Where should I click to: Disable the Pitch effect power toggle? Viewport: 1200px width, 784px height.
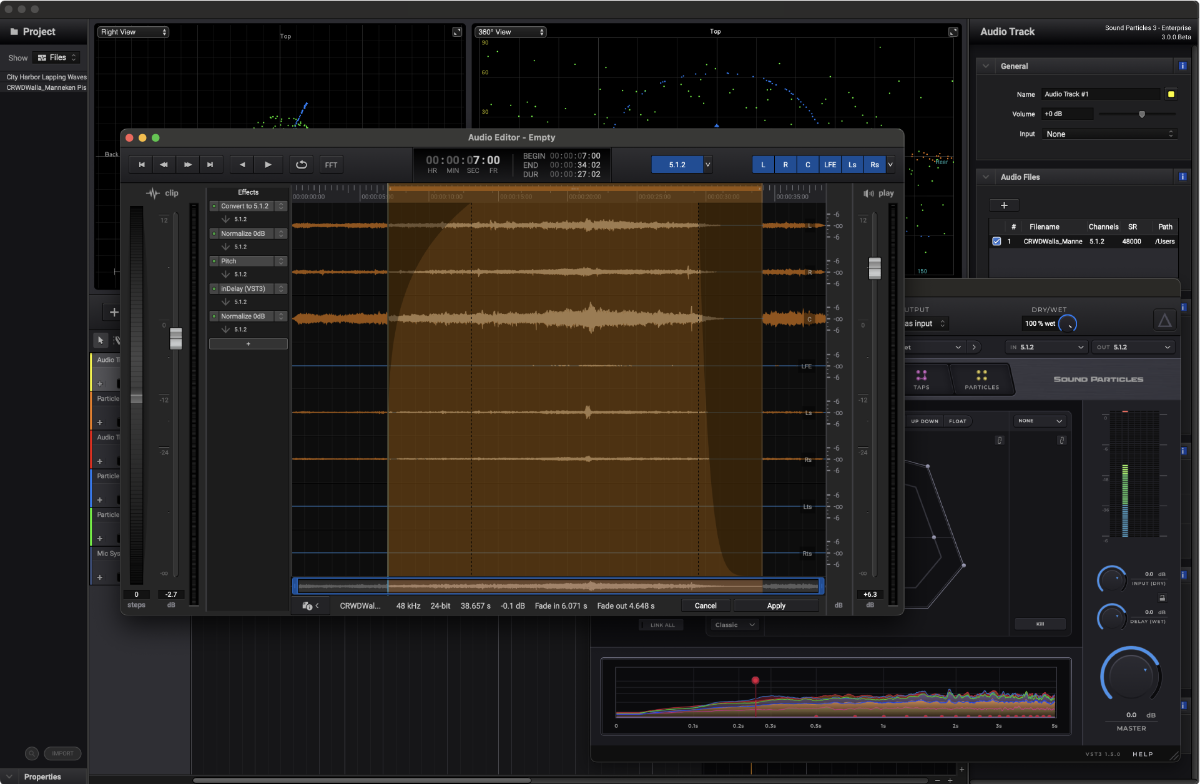[214, 261]
